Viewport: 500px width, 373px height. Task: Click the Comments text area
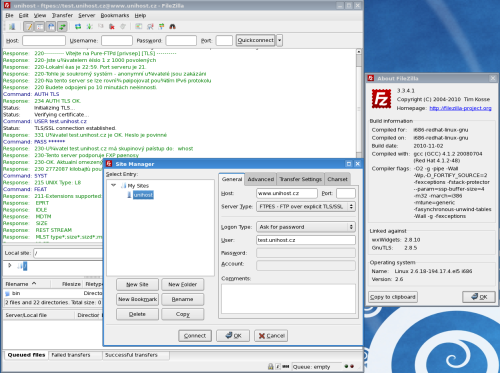coord(288,299)
